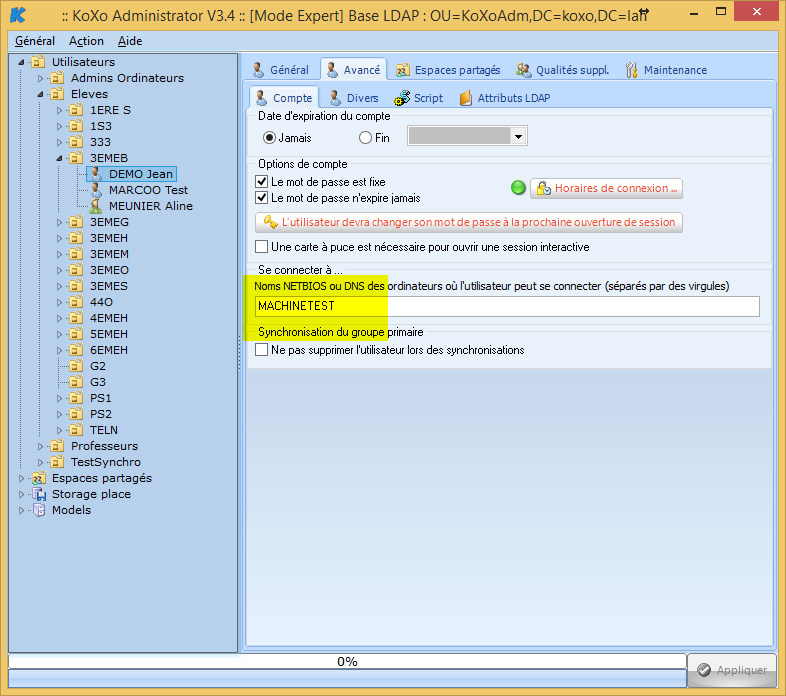The image size is (786, 696).
Task: Click the MEUNIER Aline user icon
Action: pyautogui.click(x=95, y=206)
